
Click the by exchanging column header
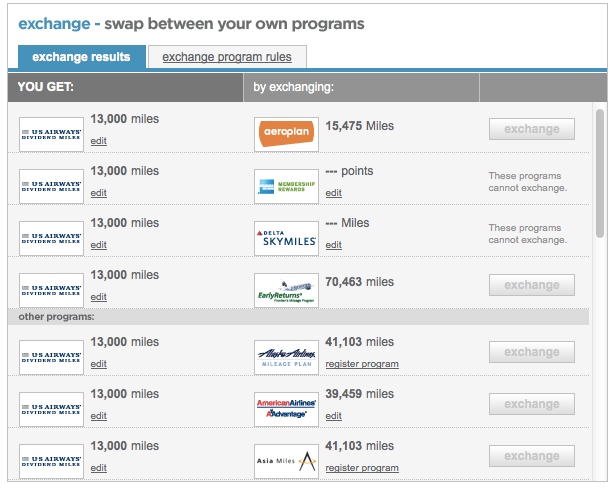point(361,87)
